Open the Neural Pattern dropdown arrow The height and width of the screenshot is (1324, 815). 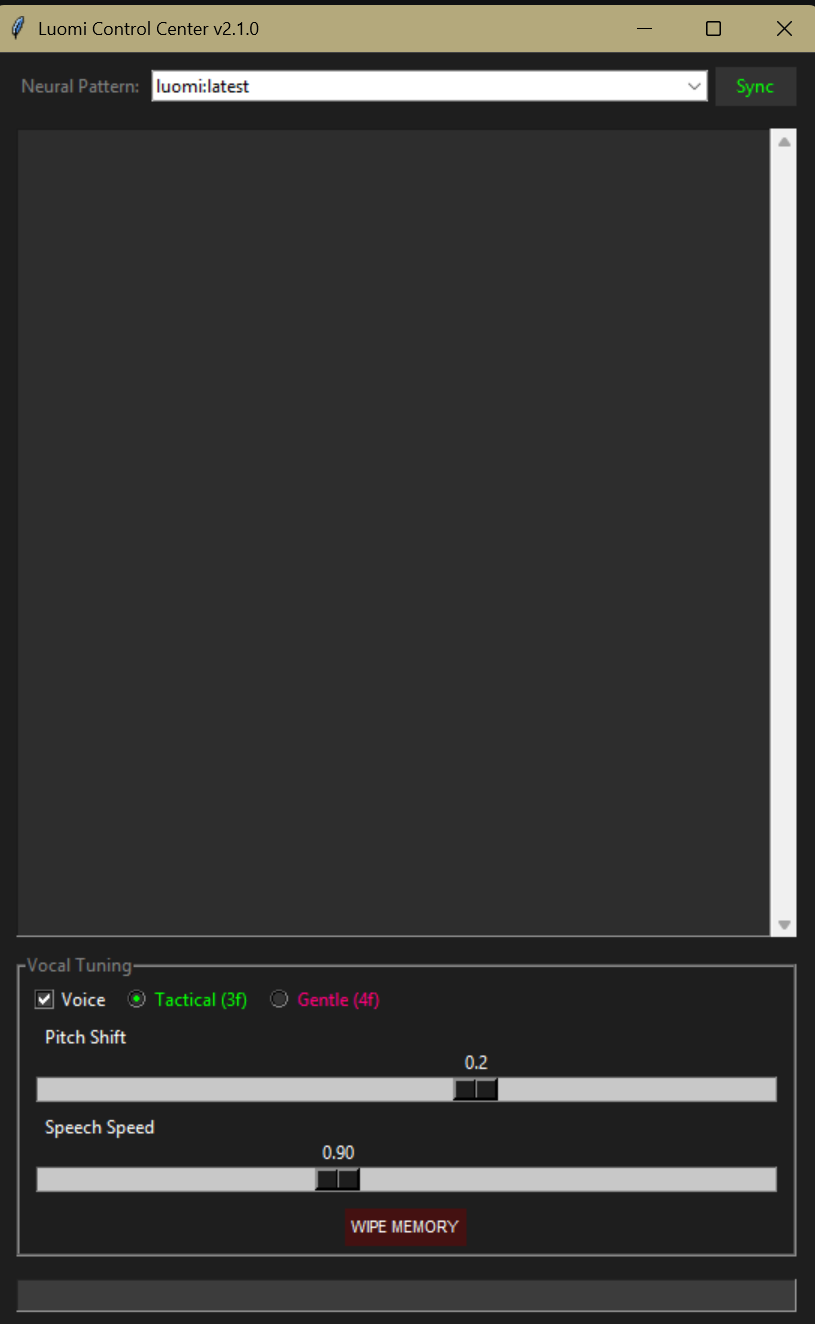pyautogui.click(x=695, y=86)
